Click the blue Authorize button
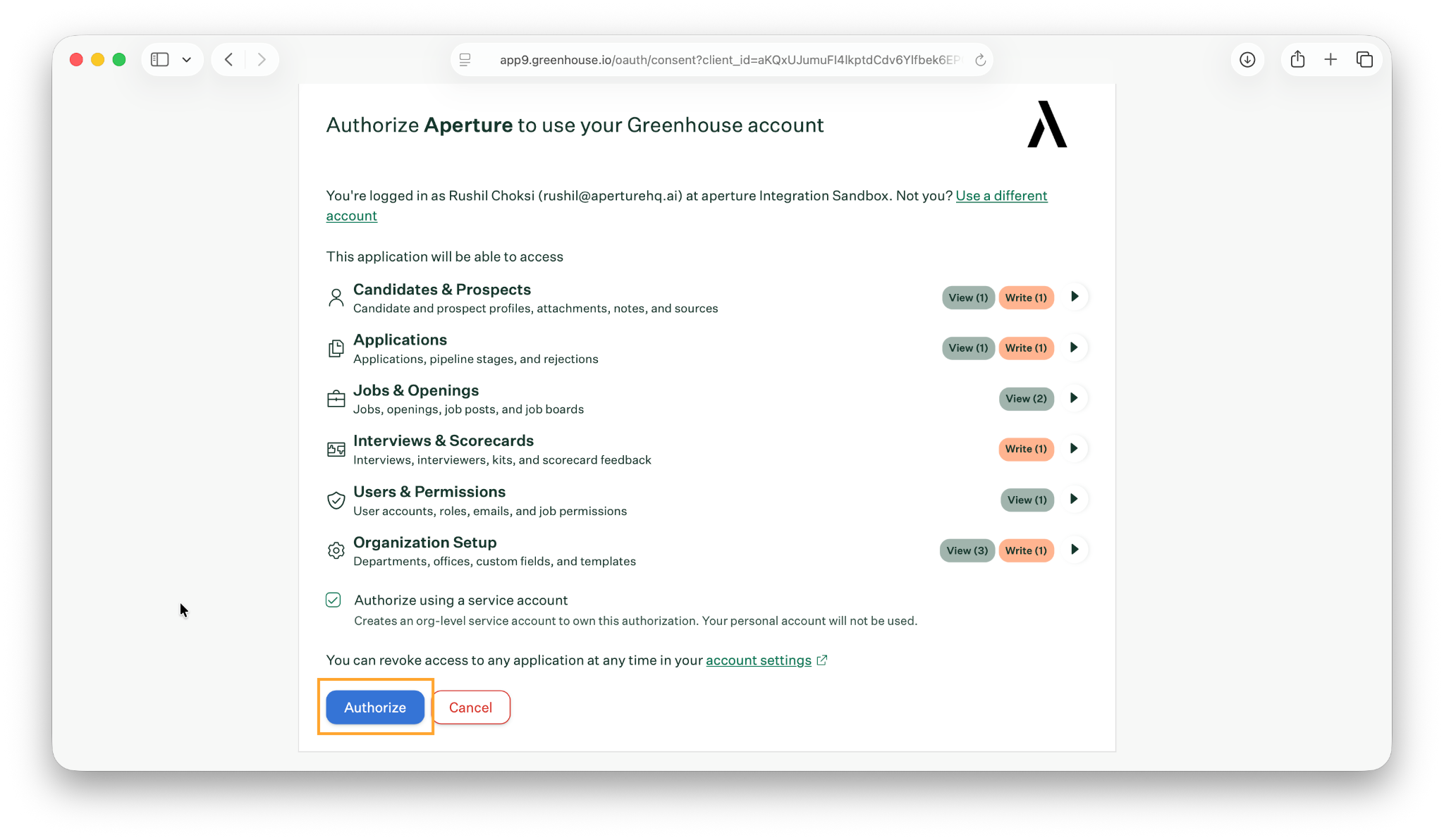 click(375, 707)
